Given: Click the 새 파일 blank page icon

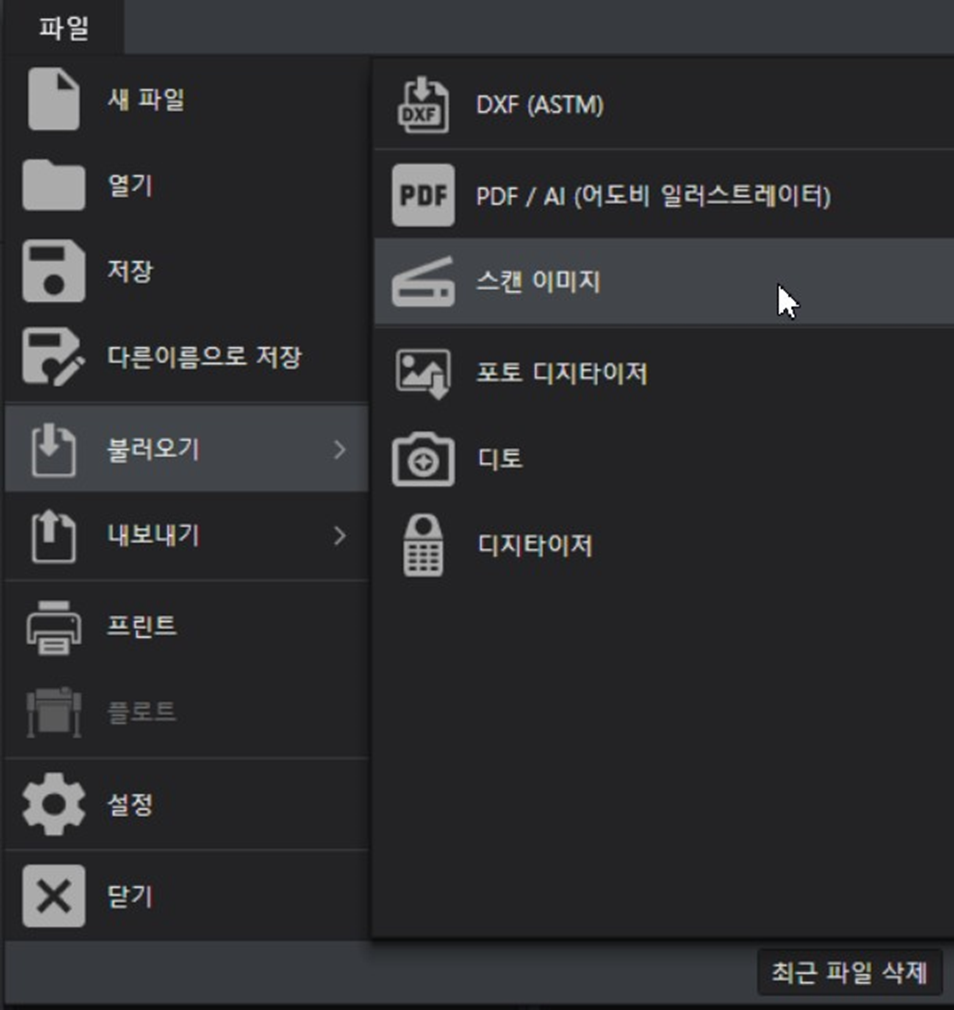Looking at the screenshot, I should (53, 99).
